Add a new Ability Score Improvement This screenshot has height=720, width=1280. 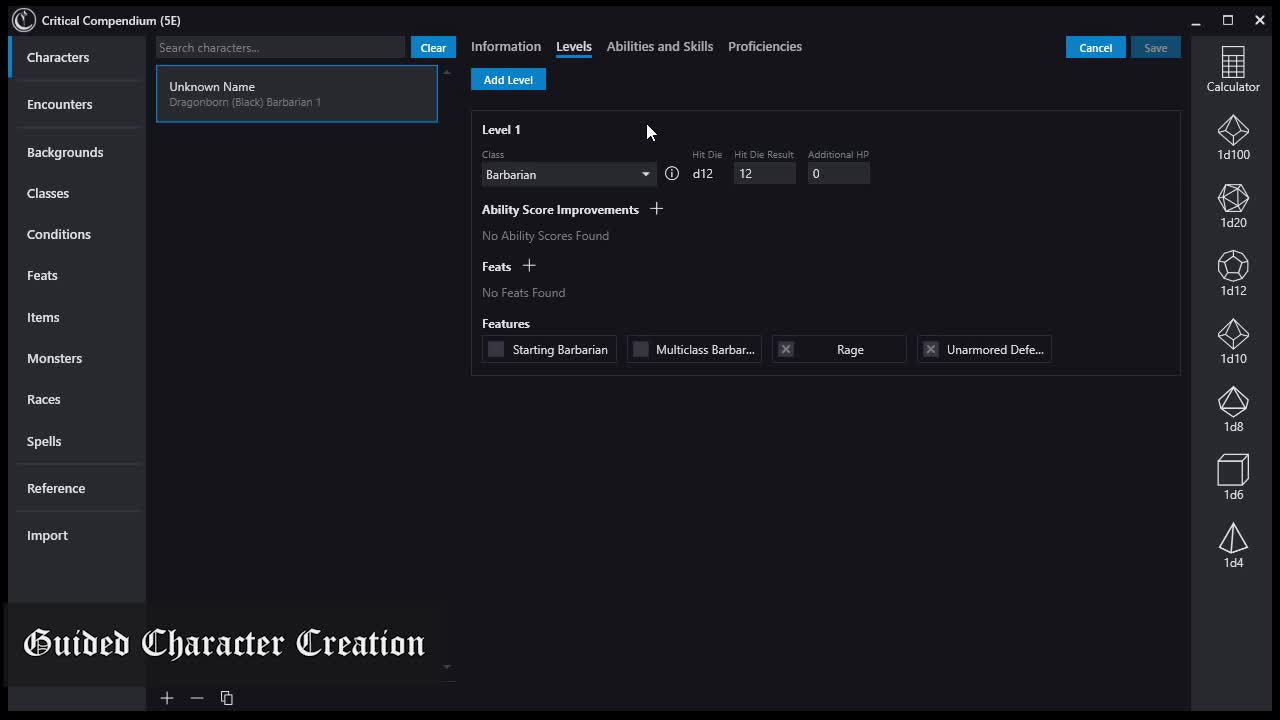656,209
